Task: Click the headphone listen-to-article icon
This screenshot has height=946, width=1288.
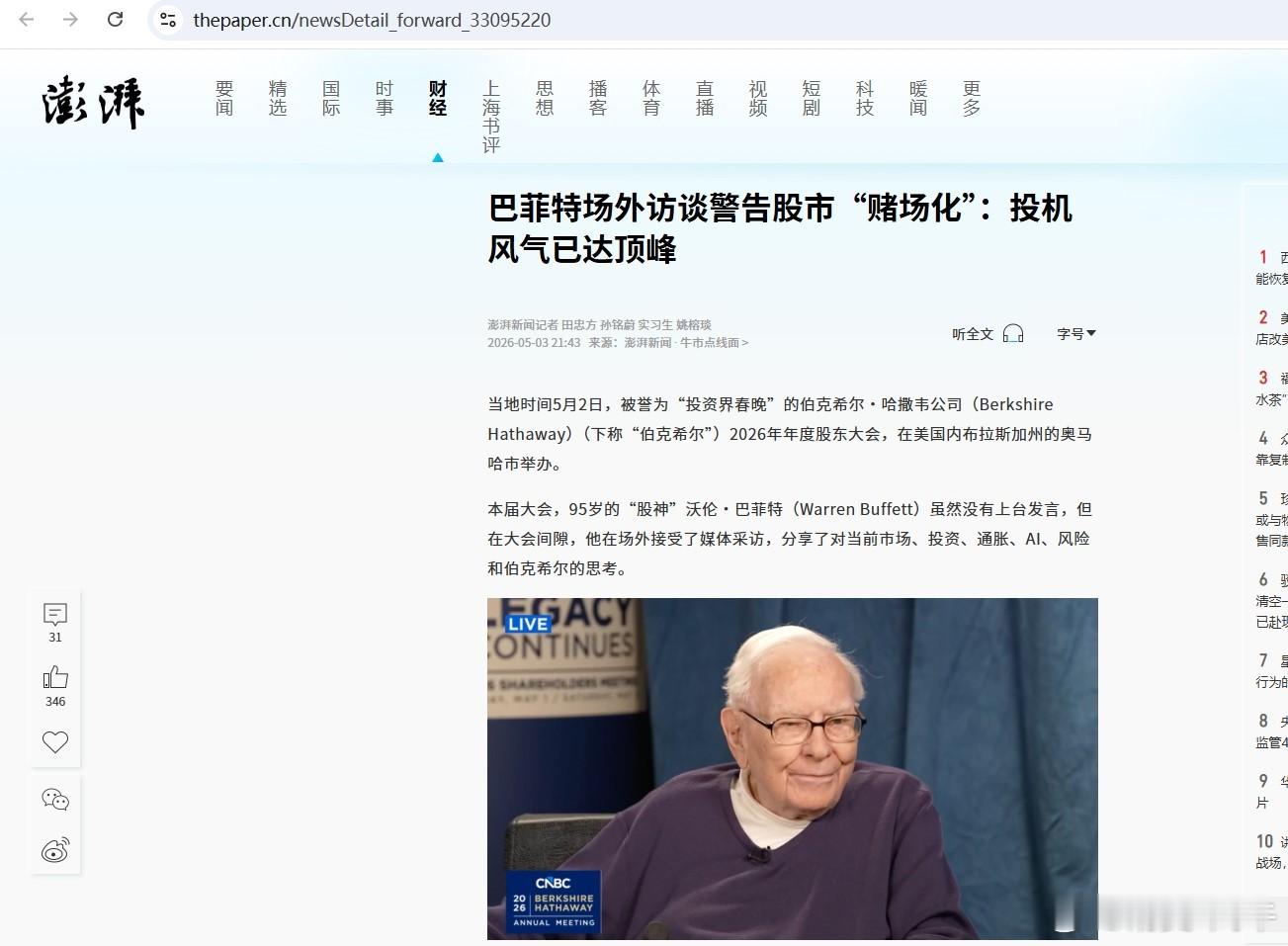Action: 1013,333
